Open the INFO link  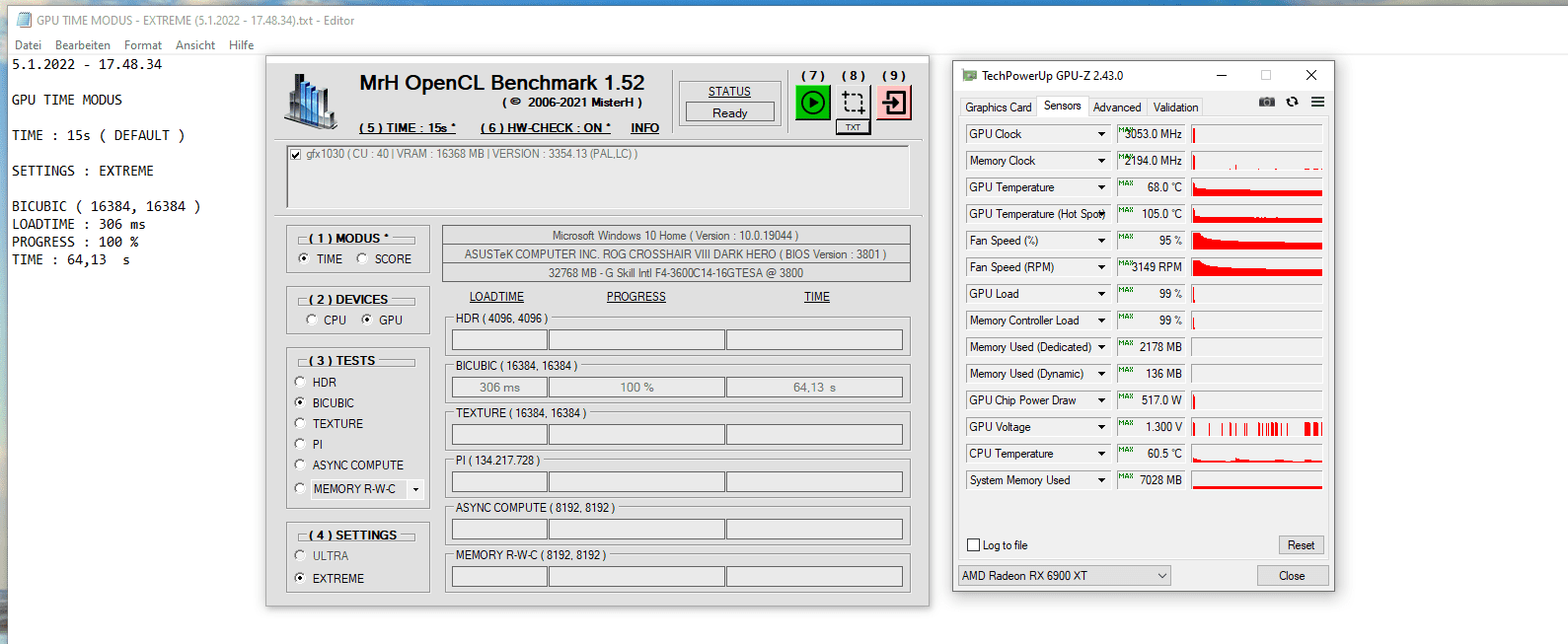click(x=645, y=128)
